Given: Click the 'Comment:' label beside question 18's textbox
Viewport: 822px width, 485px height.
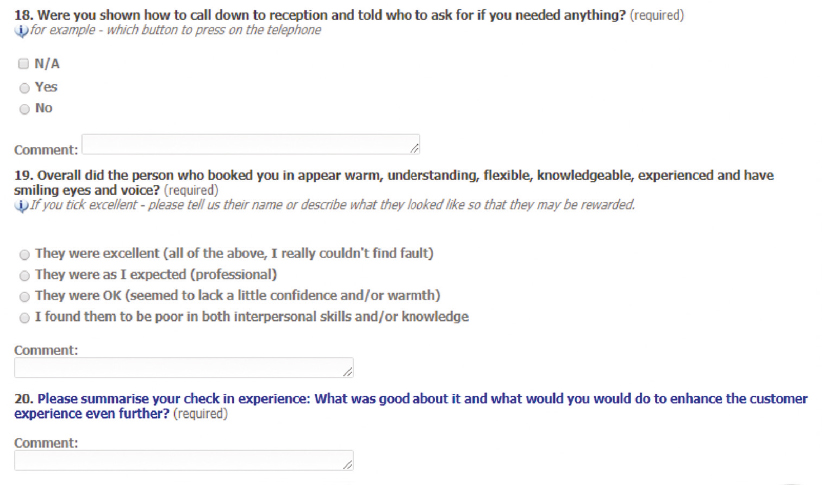Looking at the screenshot, I should pos(46,150).
